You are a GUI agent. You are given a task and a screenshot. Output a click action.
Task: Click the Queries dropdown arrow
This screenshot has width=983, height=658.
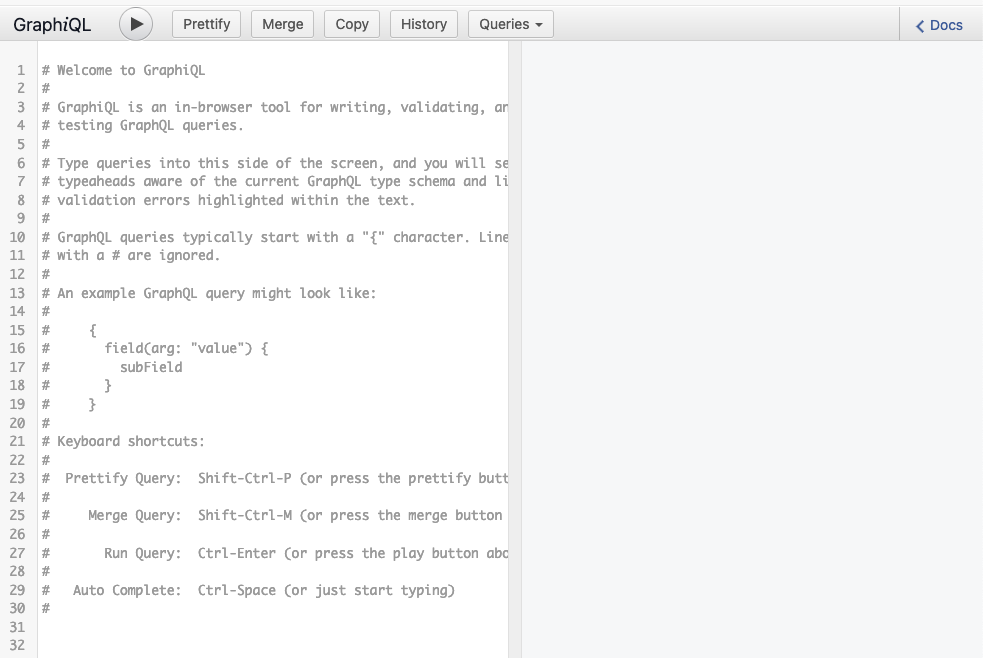pyautogui.click(x=538, y=24)
